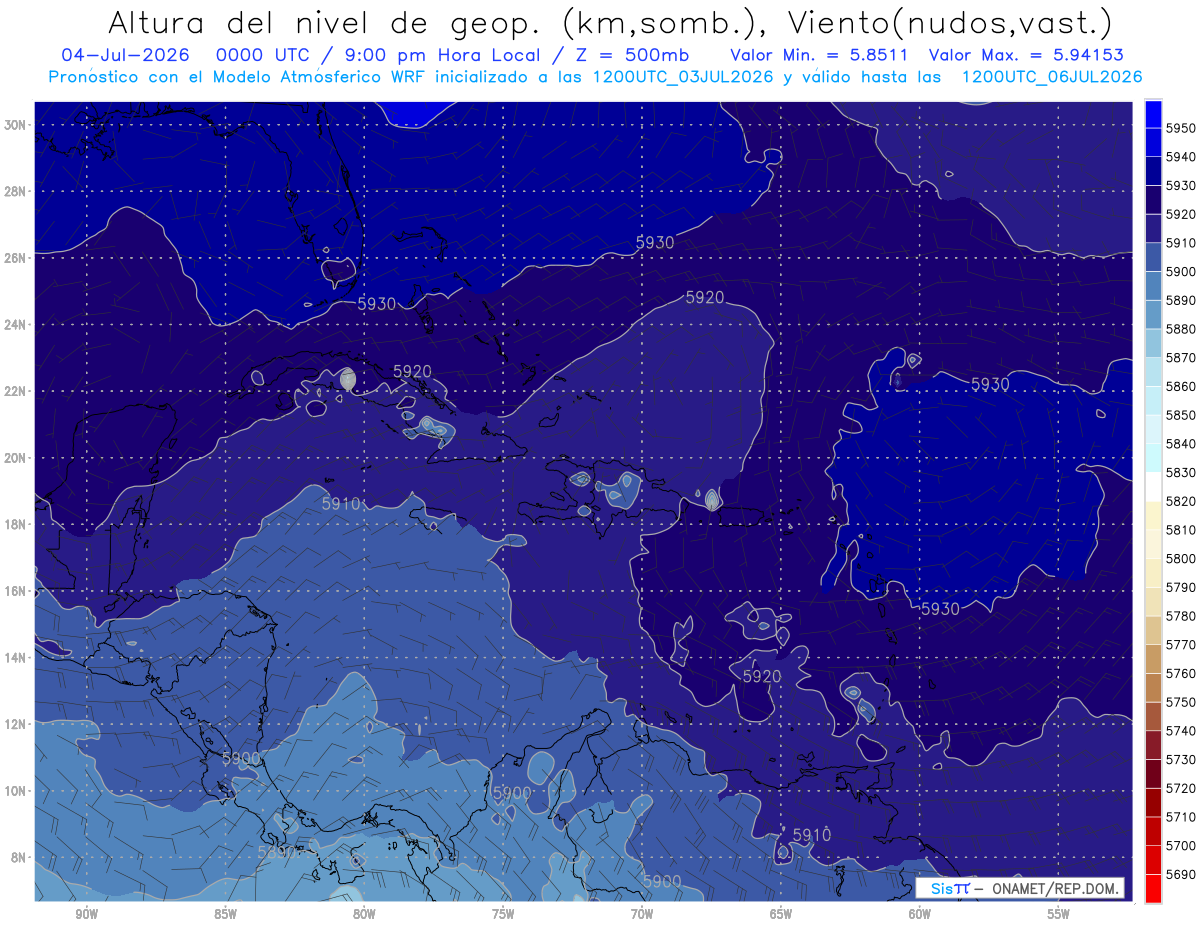
Task: Click the 'Pronóstico con el Modelo Atmósferico WRF' line
Action: [238, 77]
